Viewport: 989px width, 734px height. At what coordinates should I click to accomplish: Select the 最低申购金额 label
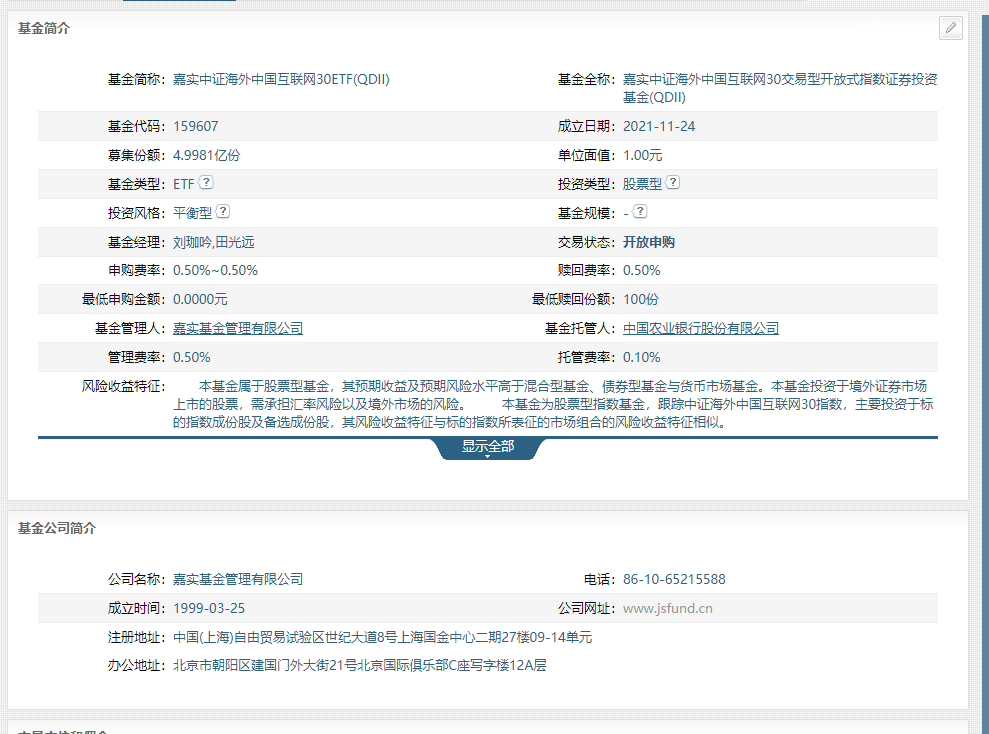click(x=124, y=300)
